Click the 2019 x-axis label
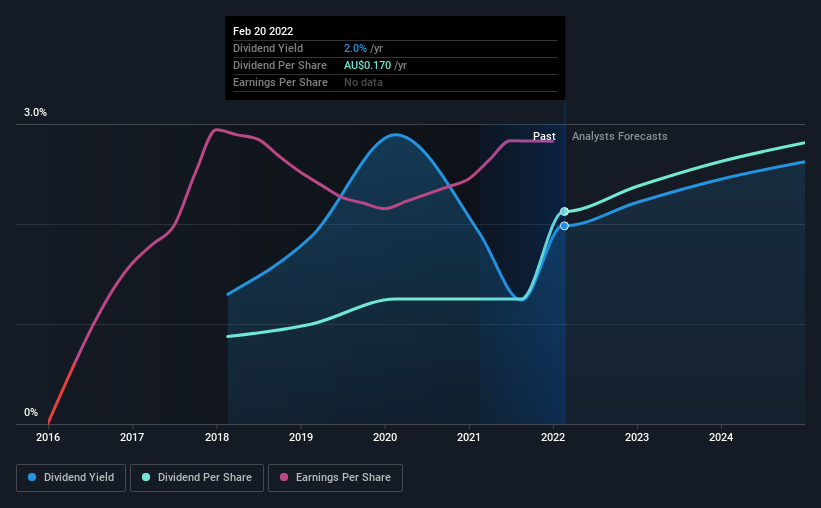The height and width of the screenshot is (508, 821). [301, 437]
